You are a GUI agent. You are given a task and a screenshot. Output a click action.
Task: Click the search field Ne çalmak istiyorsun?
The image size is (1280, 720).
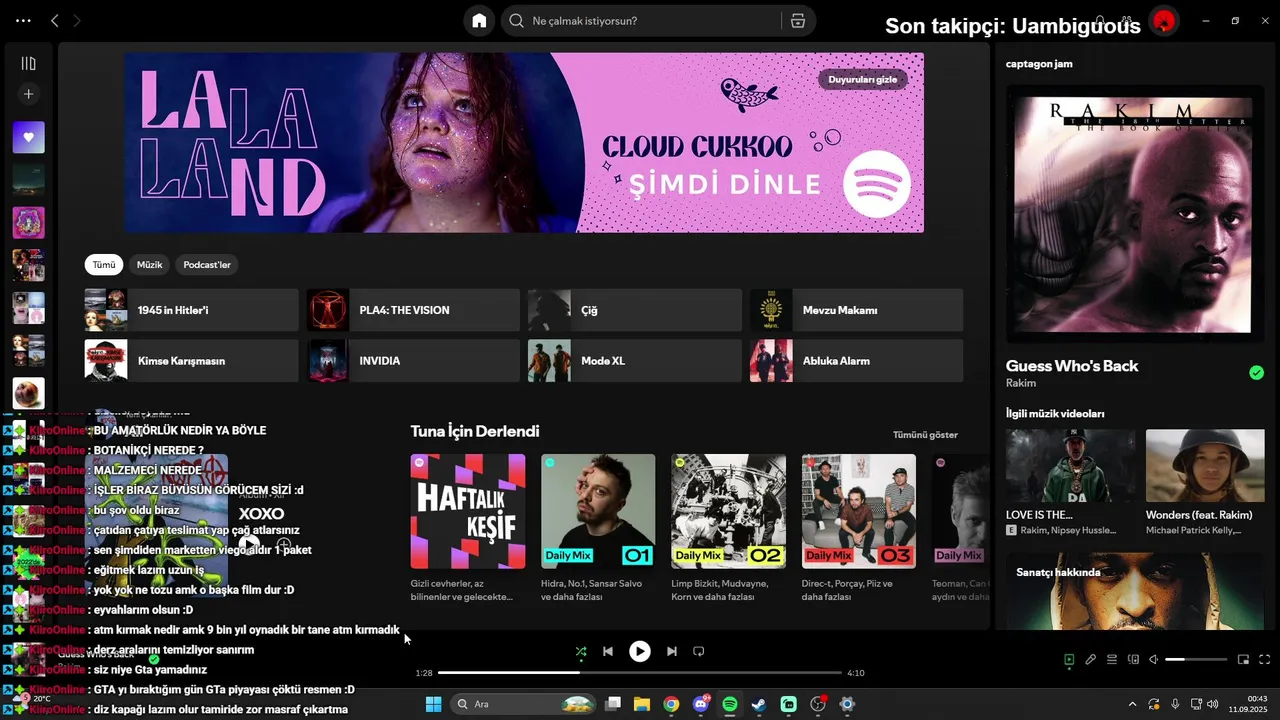[x=640, y=20]
